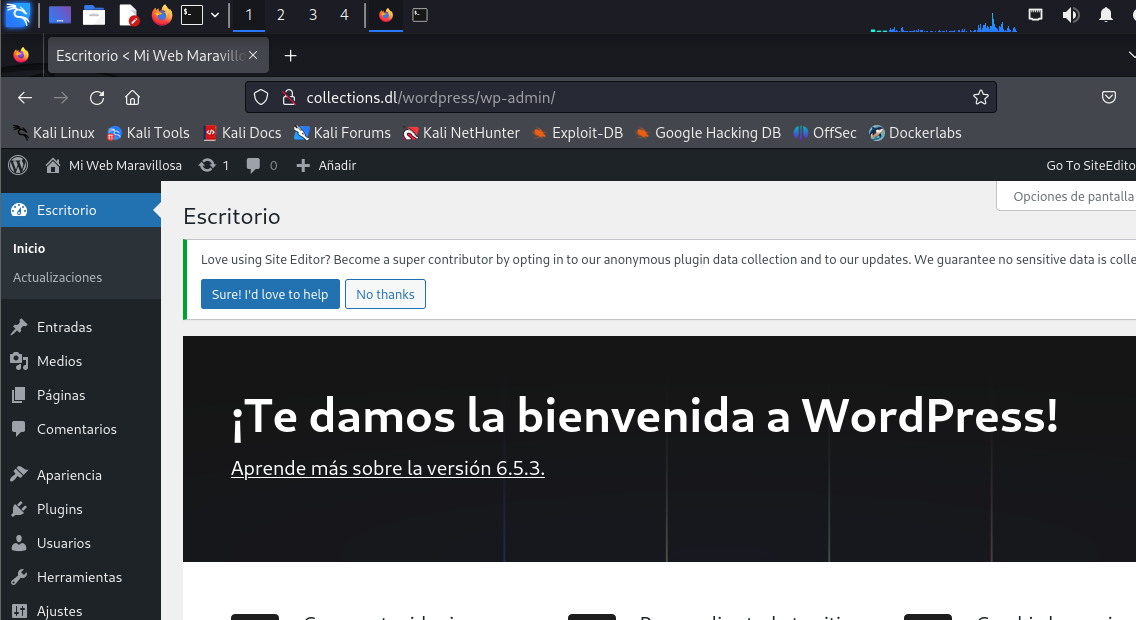Focus the terminal window taskbar icon
The height and width of the screenshot is (620, 1136).
(x=419, y=15)
